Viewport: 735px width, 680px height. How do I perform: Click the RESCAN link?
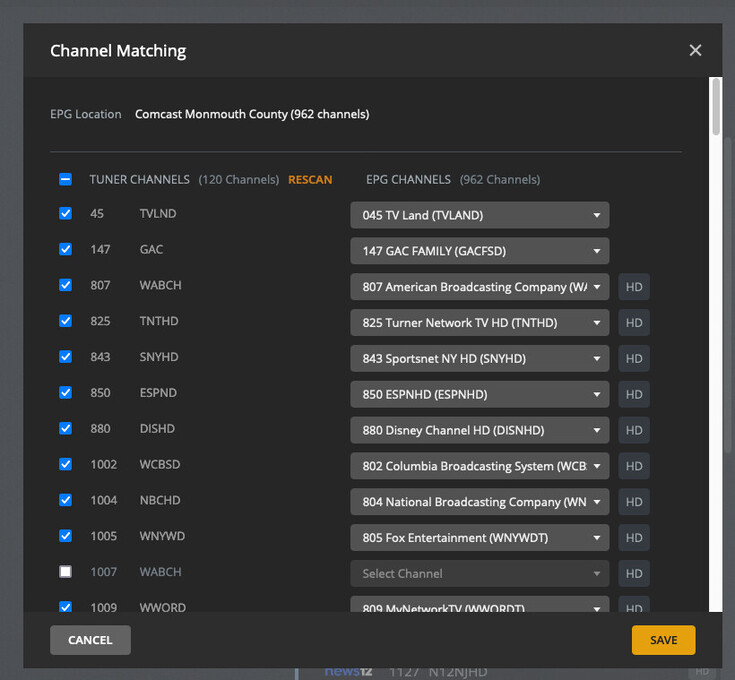pos(310,180)
